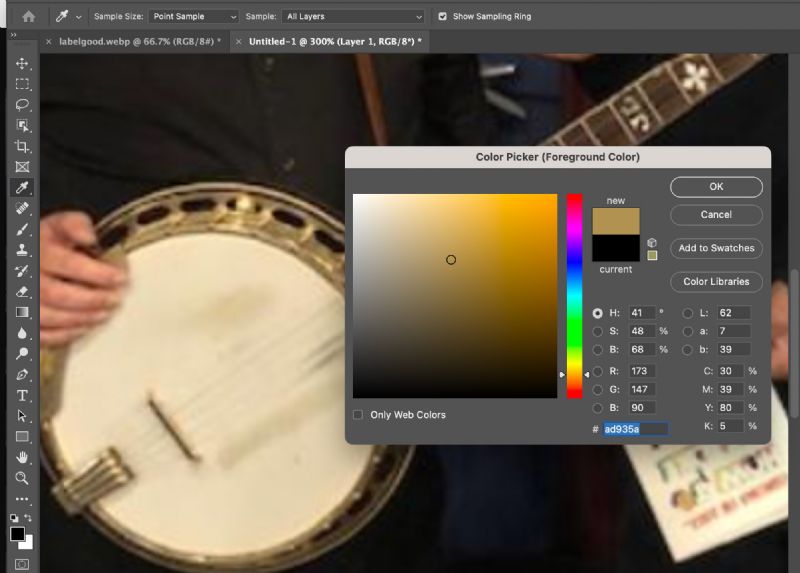Screen dimensions: 800x573
Task: Select the Object Selection tool
Action: point(22,126)
